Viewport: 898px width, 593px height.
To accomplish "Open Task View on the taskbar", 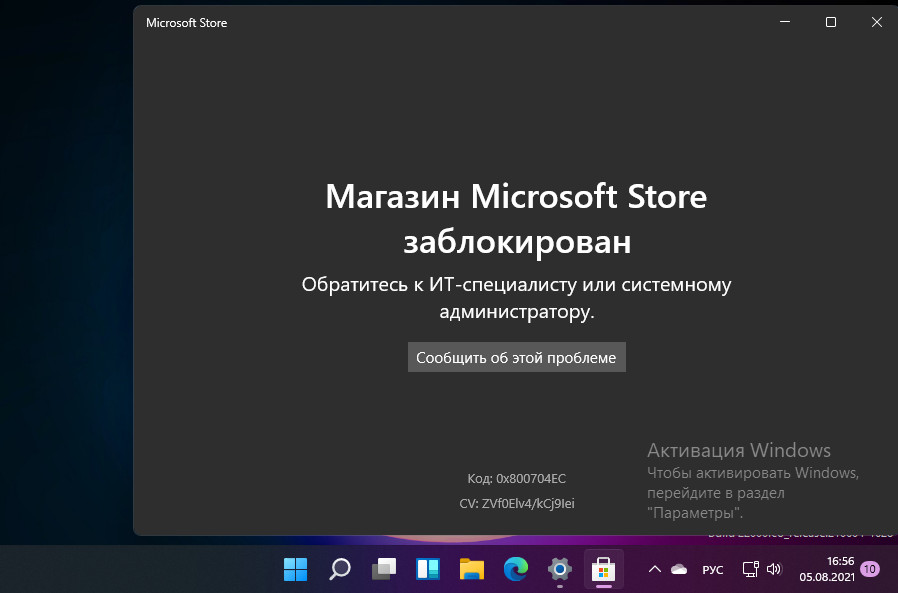I will point(384,569).
